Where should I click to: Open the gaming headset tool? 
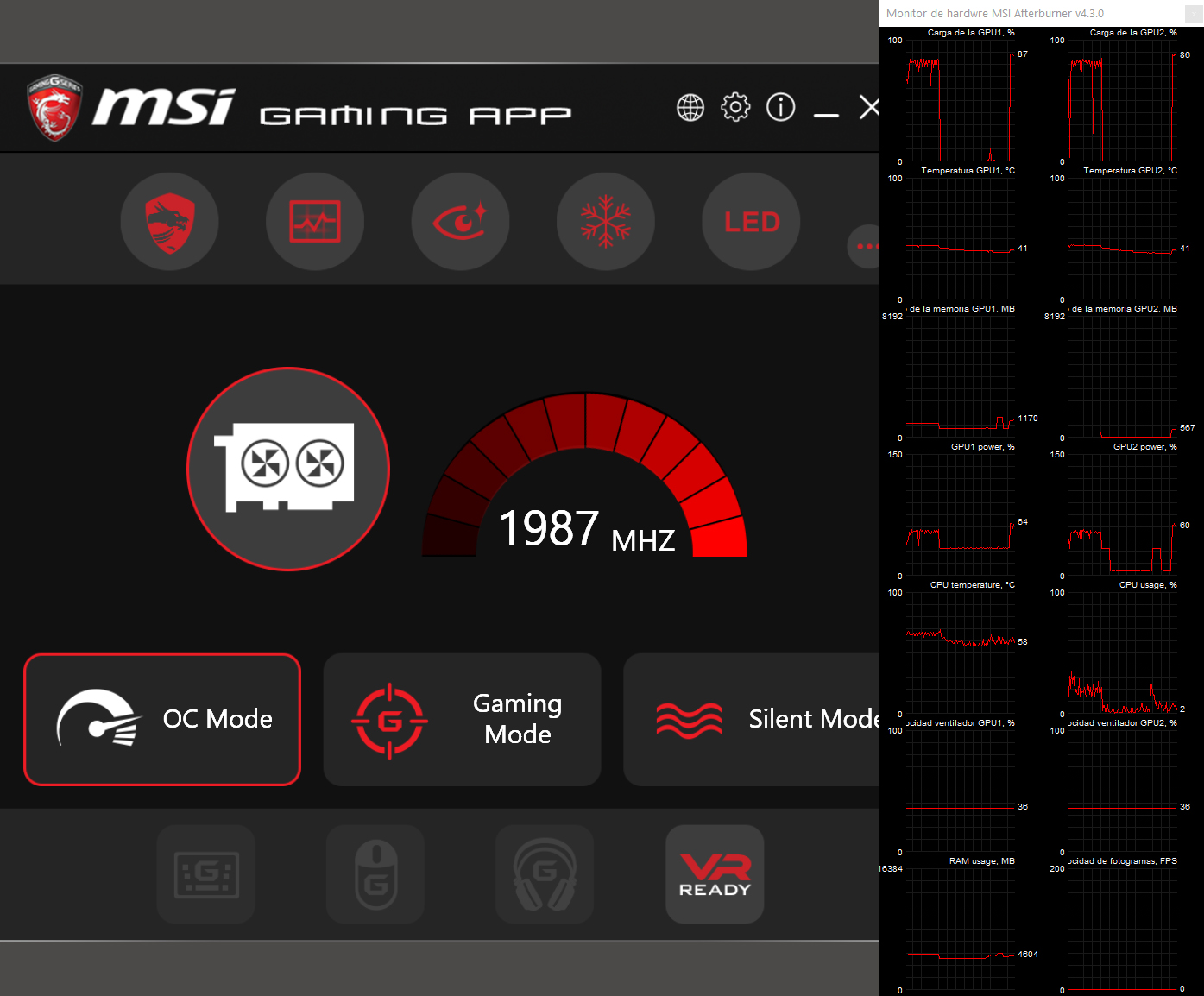click(x=545, y=874)
